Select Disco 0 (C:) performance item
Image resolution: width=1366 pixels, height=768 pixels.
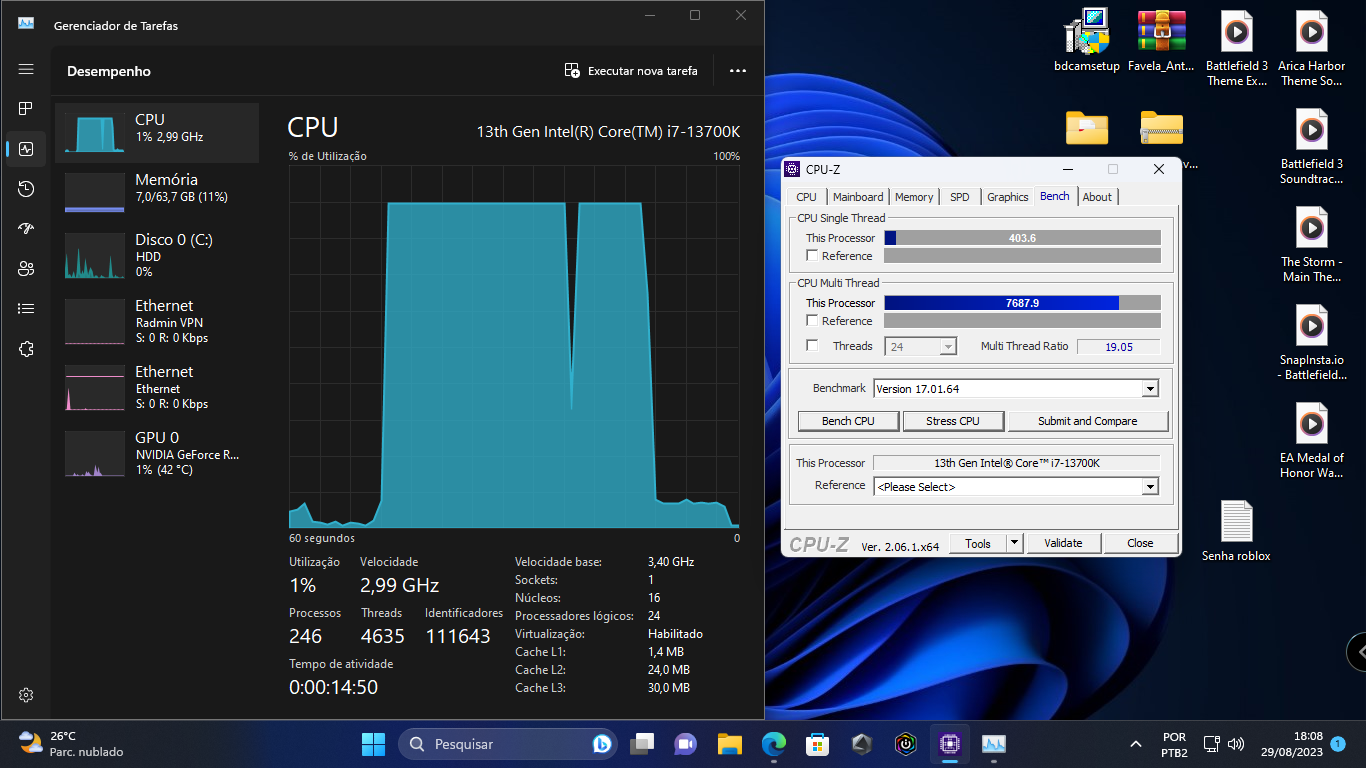point(157,255)
